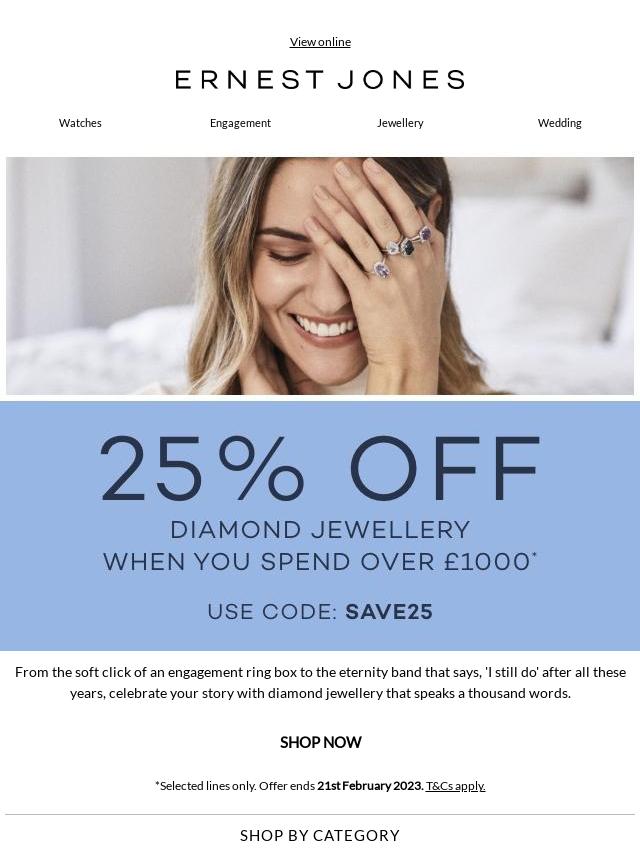Click the Ernest Jones logo

click(x=320, y=80)
